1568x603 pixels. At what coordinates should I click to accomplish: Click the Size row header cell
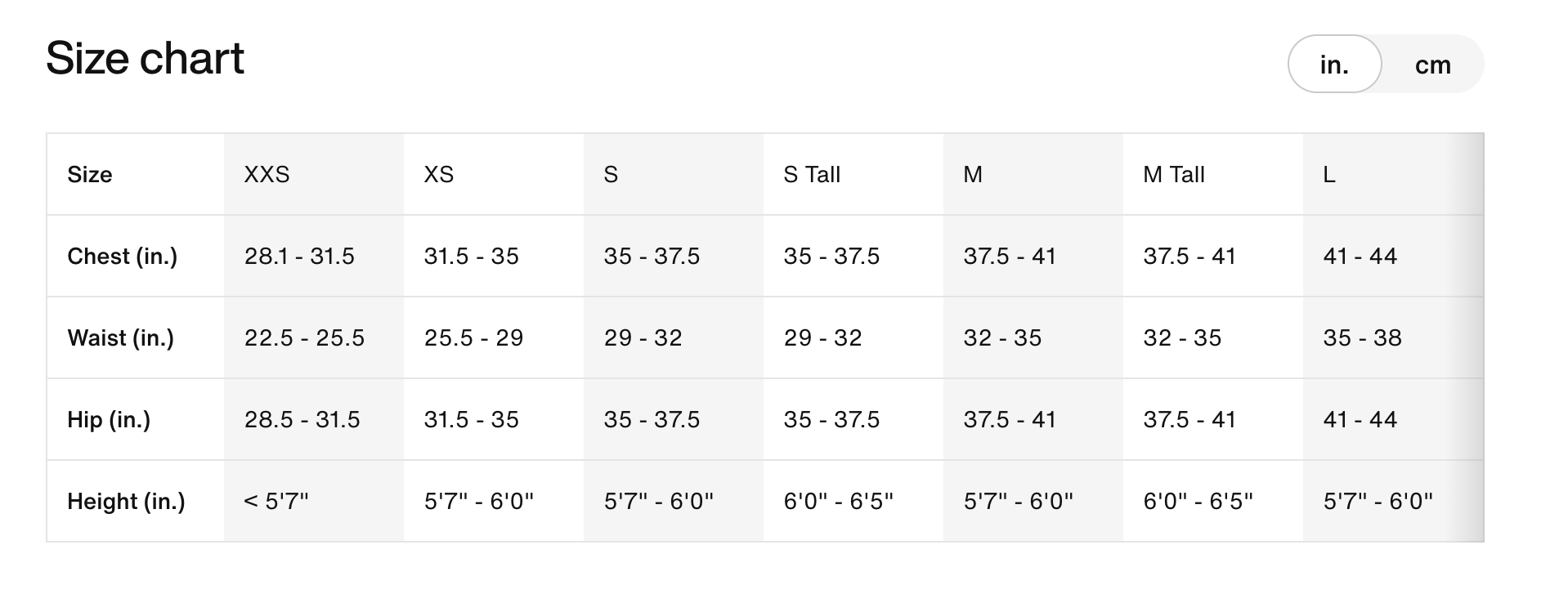point(90,174)
